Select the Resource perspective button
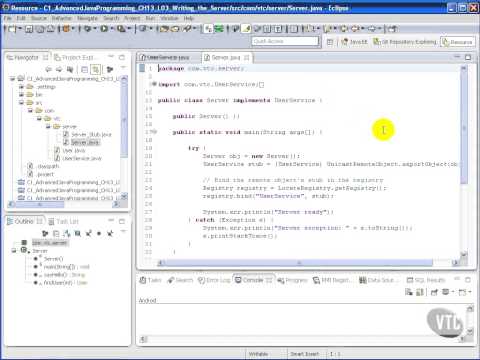This screenshot has height=360, width=480. point(458,42)
